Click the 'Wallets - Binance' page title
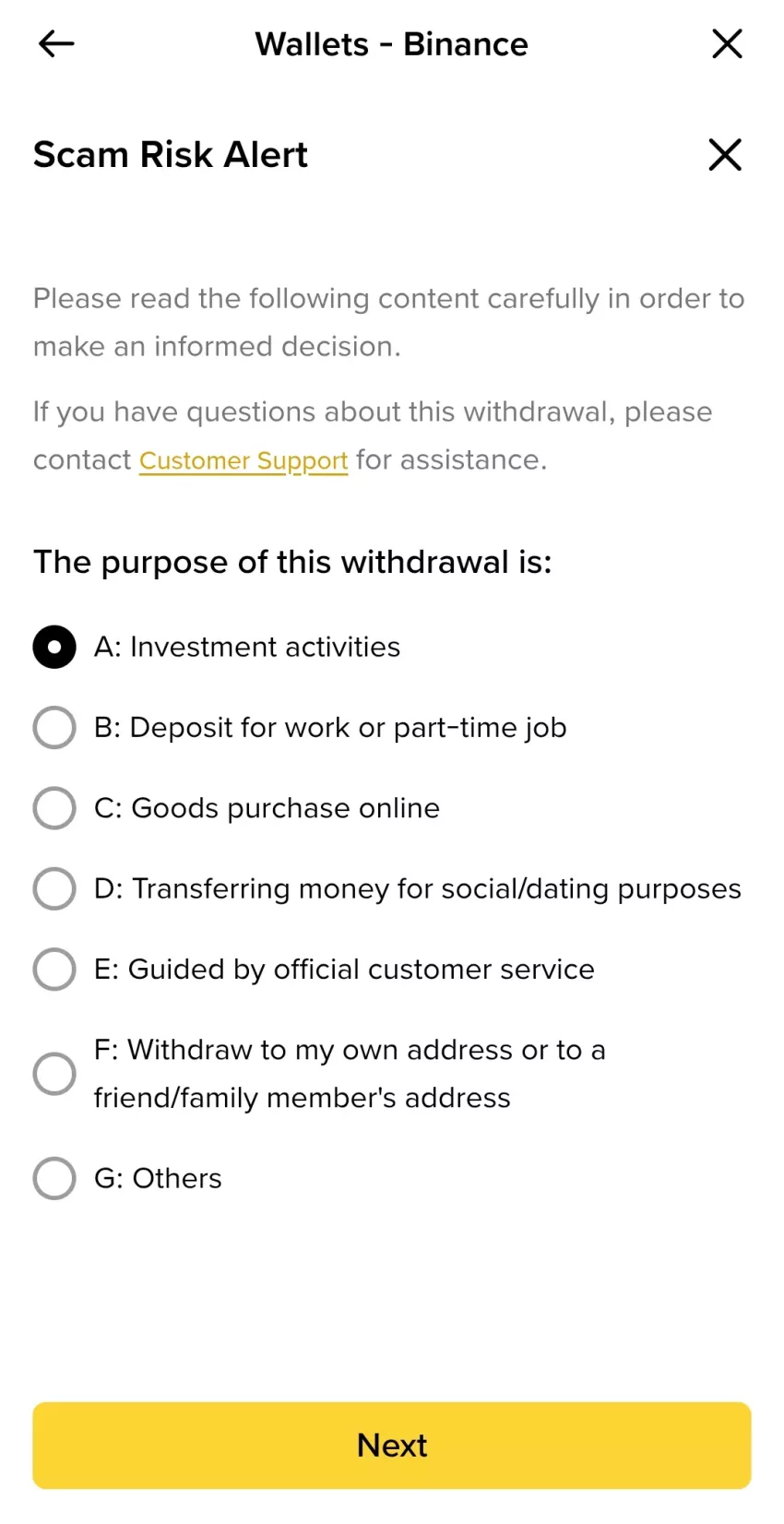This screenshot has width=784, height=1524. click(x=392, y=44)
